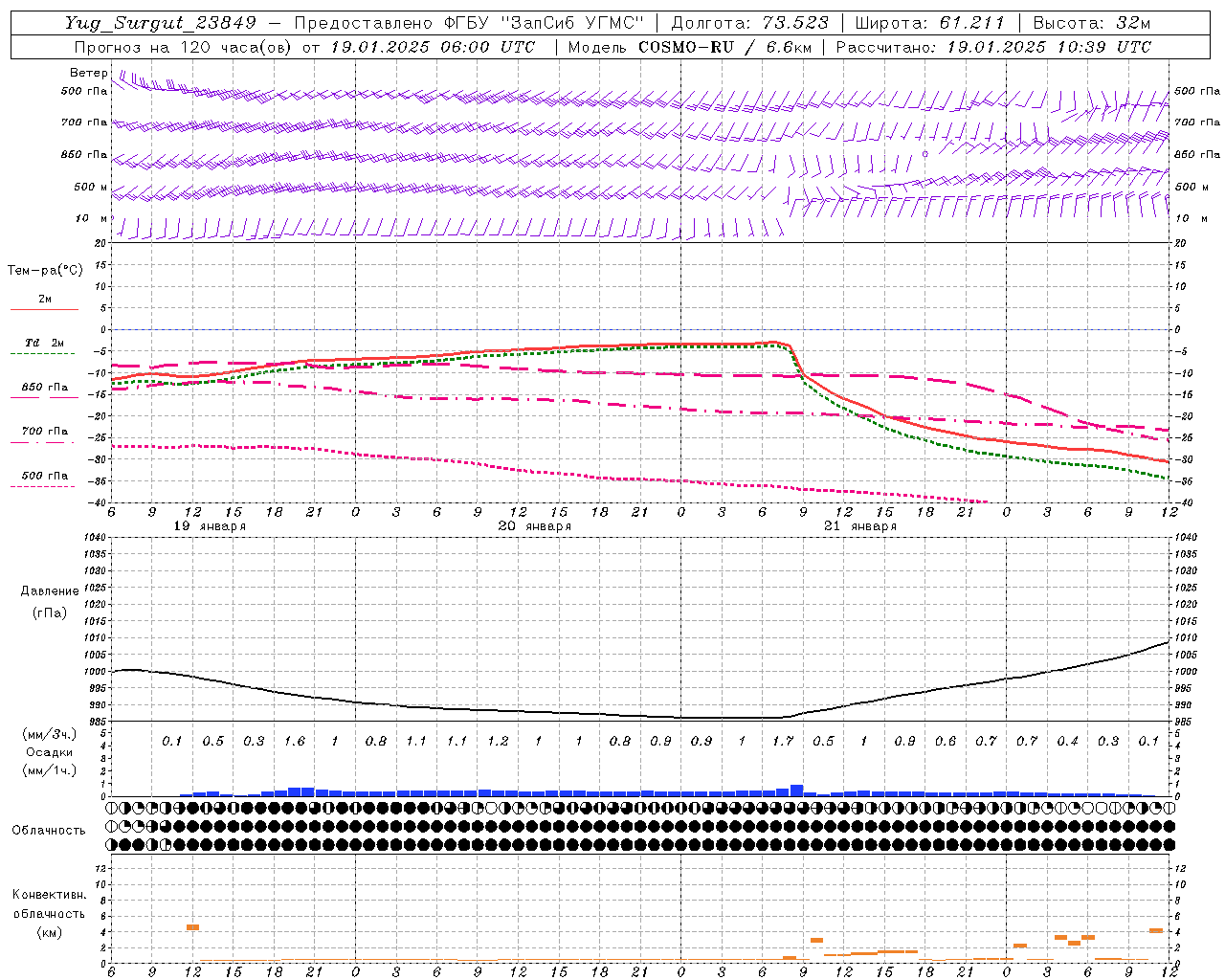Click the "Облачность" cloudiness label
1225x980 pixels.
(49, 830)
